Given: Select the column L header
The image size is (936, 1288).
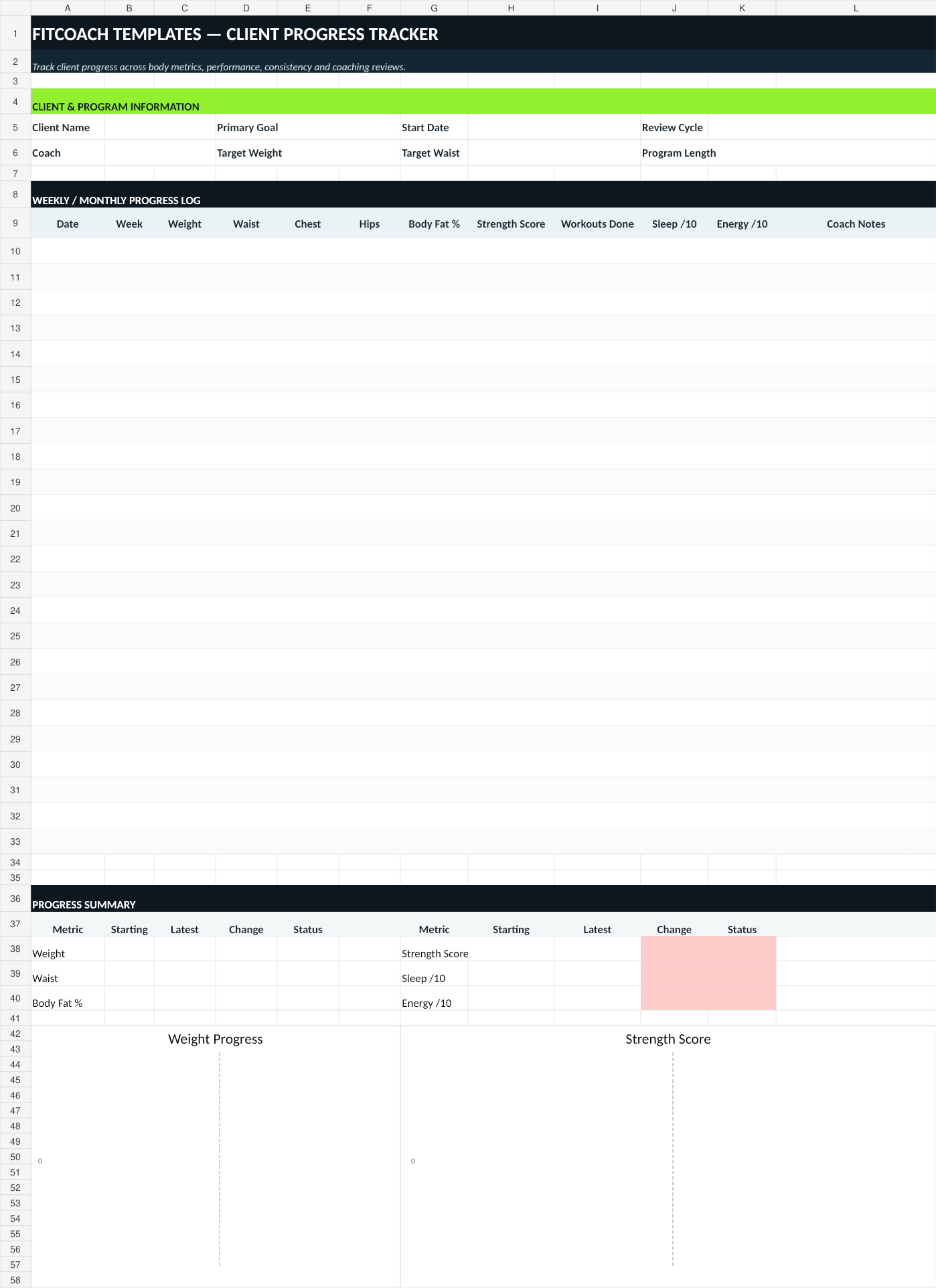Looking at the screenshot, I should pyautogui.click(x=856, y=8).
